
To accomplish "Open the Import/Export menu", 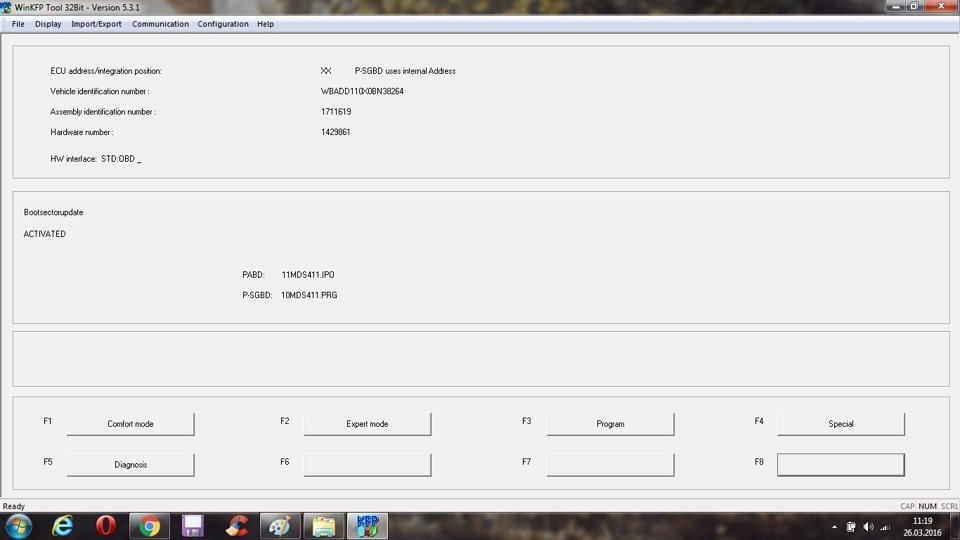I will tap(96, 24).
